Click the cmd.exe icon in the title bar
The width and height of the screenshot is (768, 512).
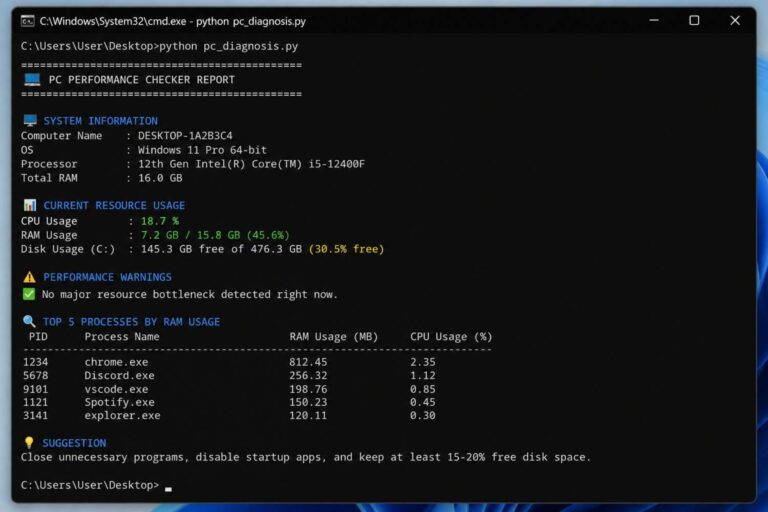coord(27,21)
